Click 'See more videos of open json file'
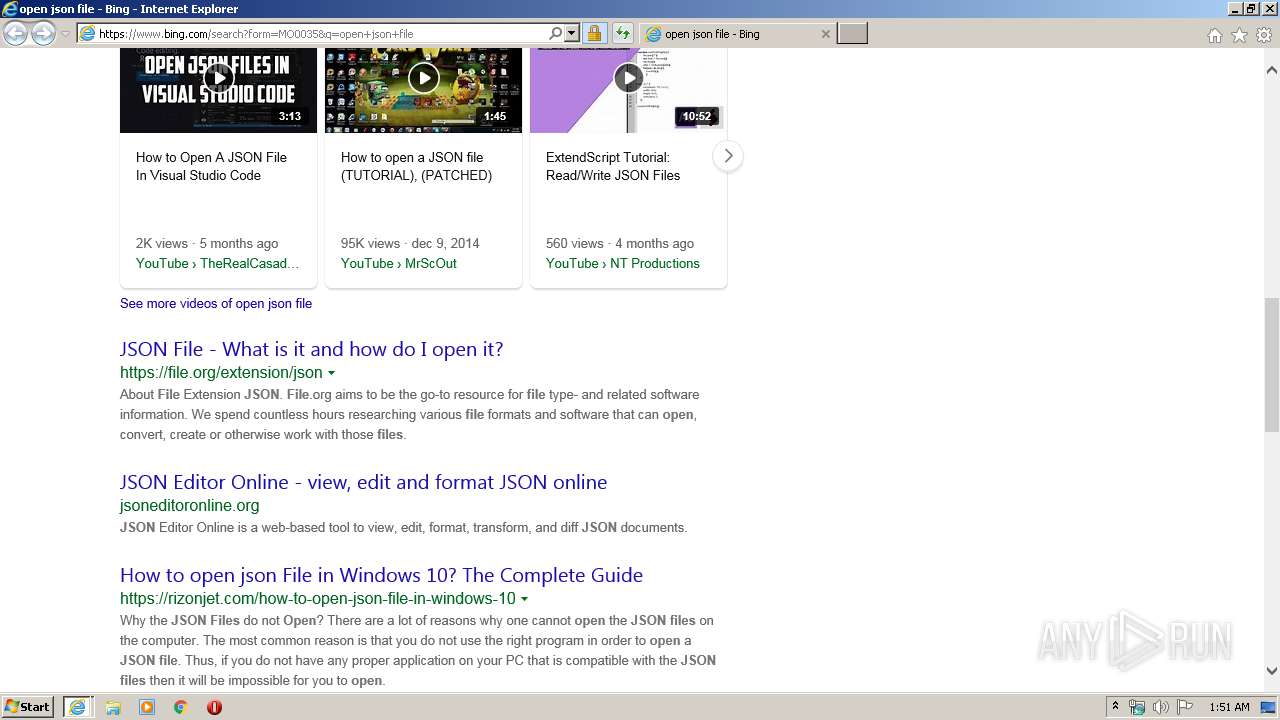Screen dimensions: 1280x720 pos(216,303)
